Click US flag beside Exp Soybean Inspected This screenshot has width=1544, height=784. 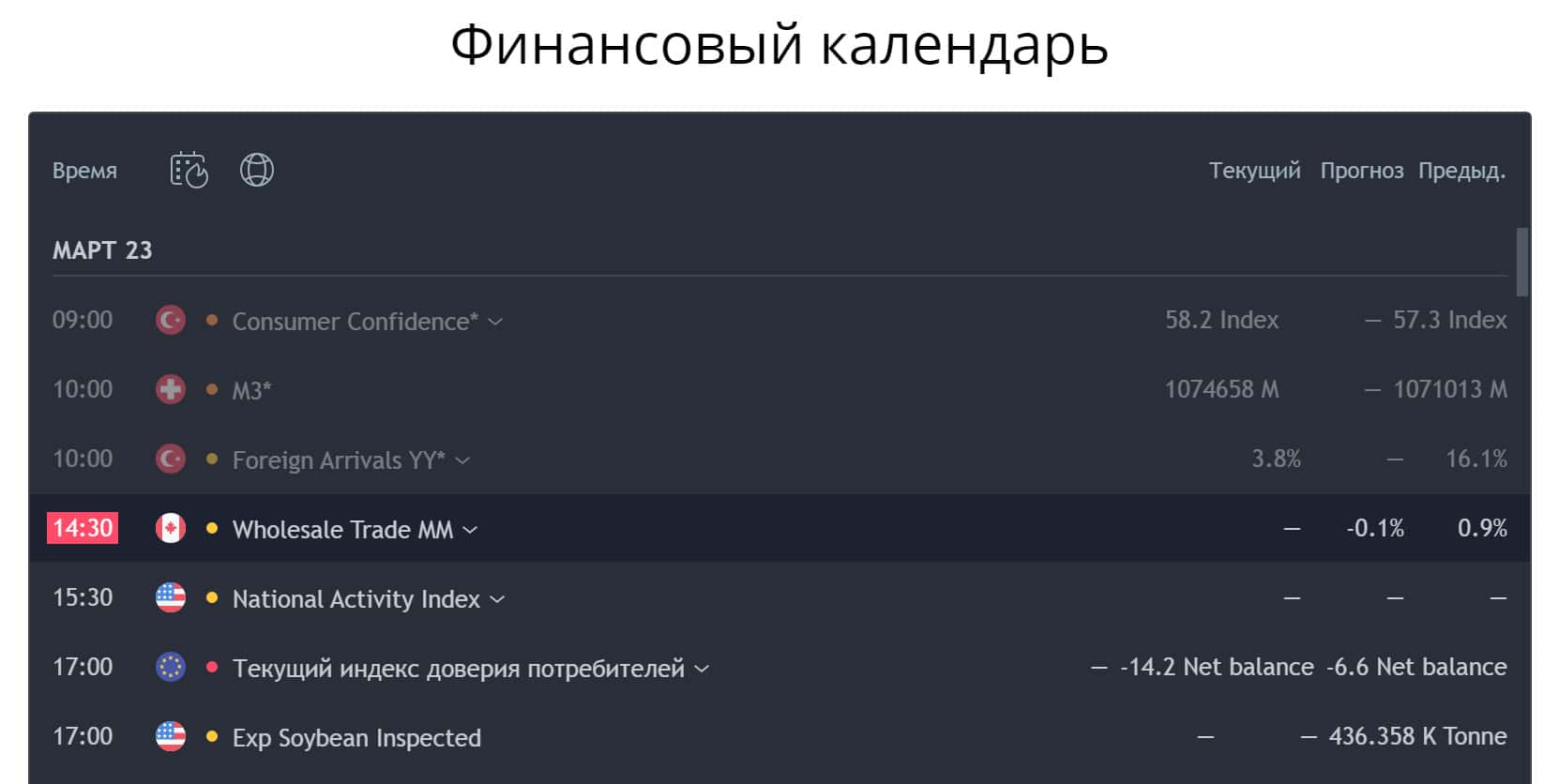coord(171,737)
